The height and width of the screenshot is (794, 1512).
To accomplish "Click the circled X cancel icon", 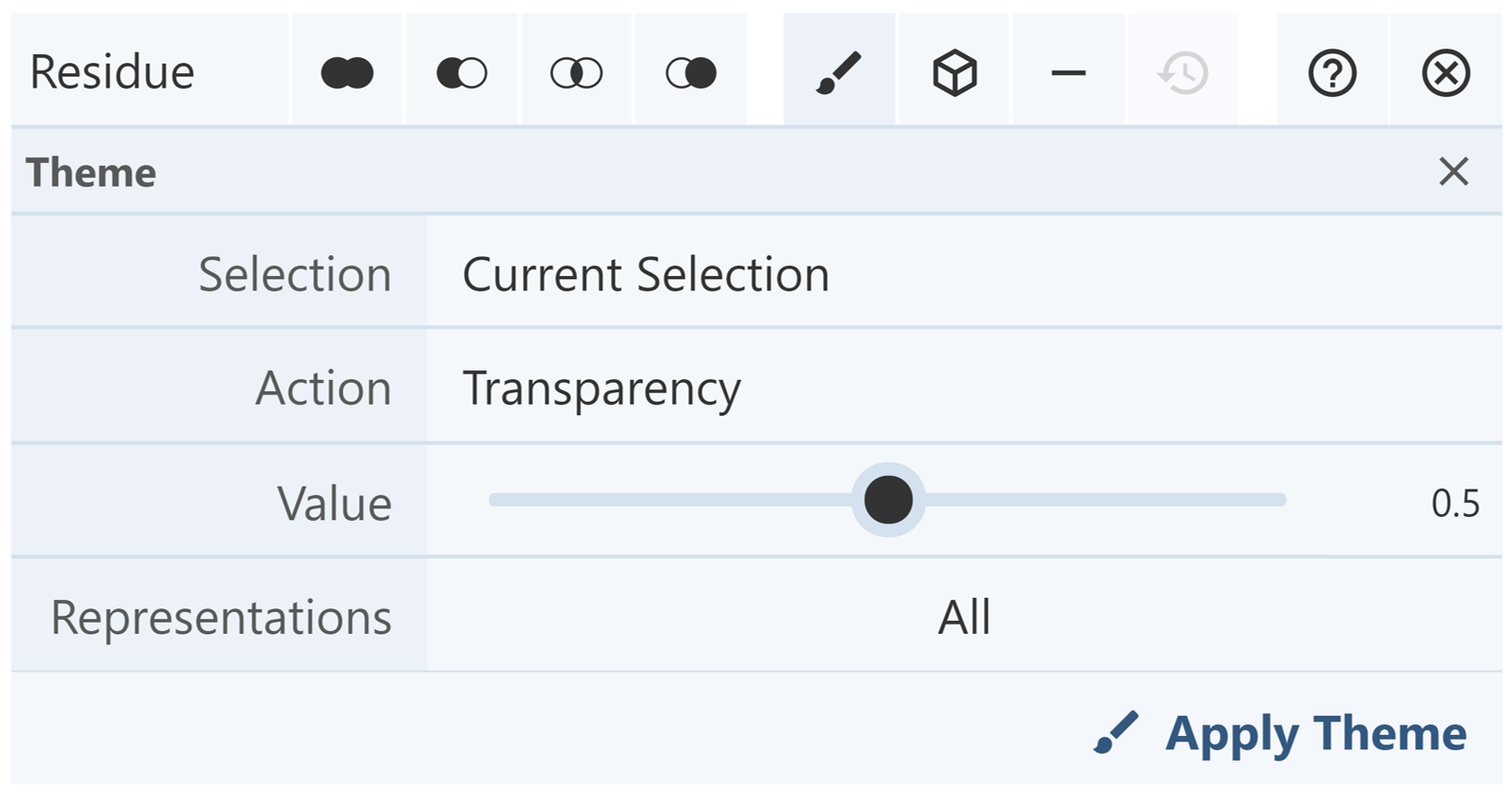I will pos(1446,72).
